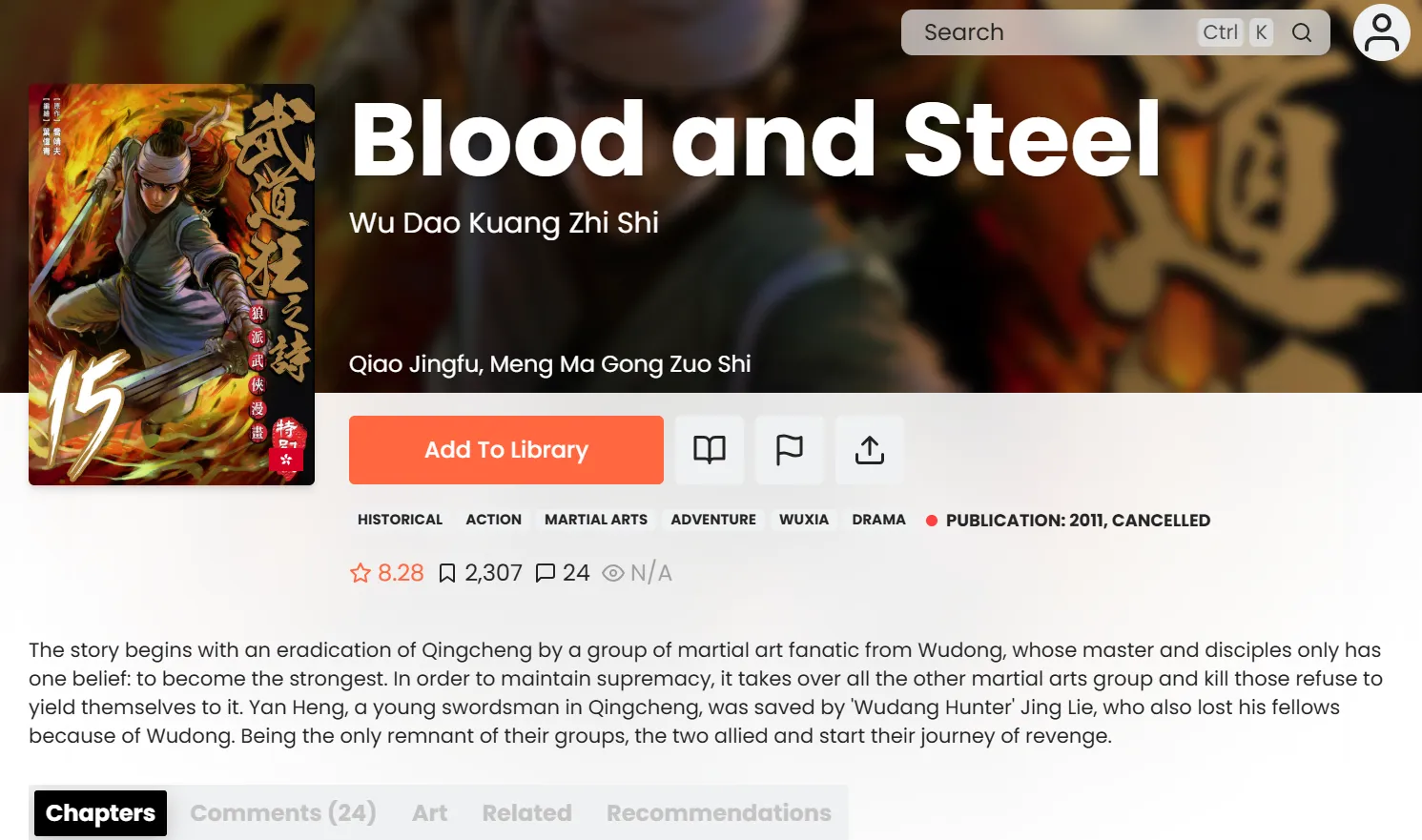
Task: Open the book reading icon button
Action: [x=709, y=449]
